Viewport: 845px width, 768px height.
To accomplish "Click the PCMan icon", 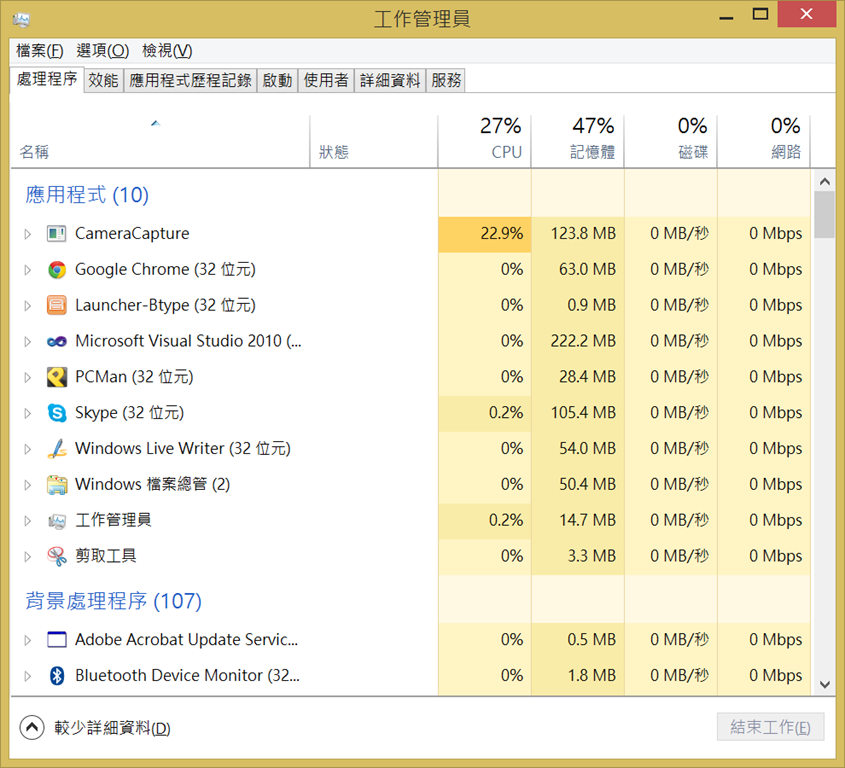I will point(57,377).
